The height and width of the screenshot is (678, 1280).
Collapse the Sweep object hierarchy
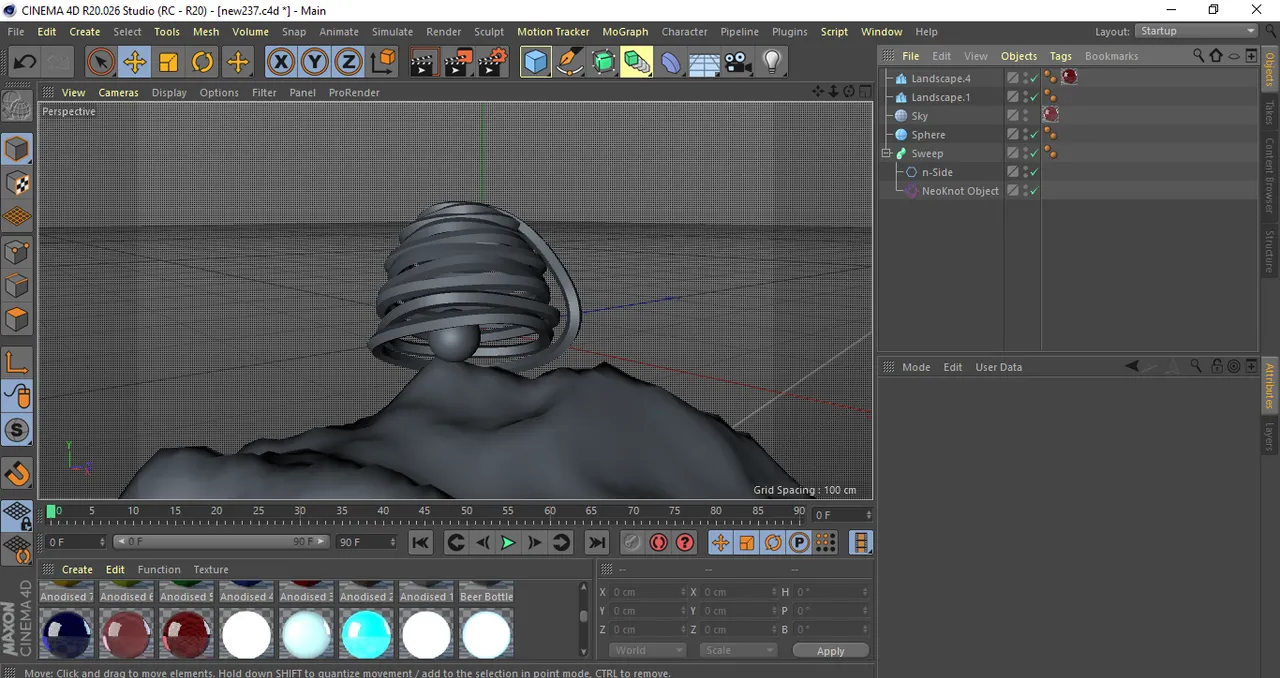coord(886,154)
